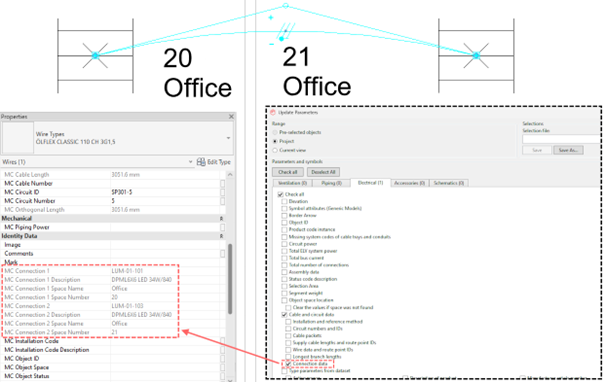
Task: Open the Schematics tab
Action: (449, 183)
